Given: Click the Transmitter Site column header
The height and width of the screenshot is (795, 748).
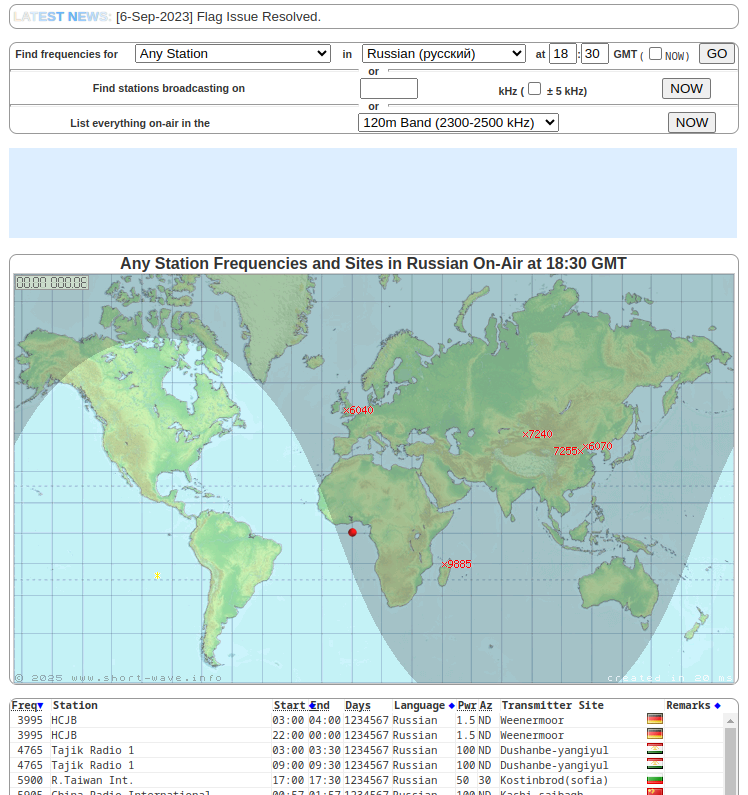Looking at the screenshot, I should tap(552, 705).
